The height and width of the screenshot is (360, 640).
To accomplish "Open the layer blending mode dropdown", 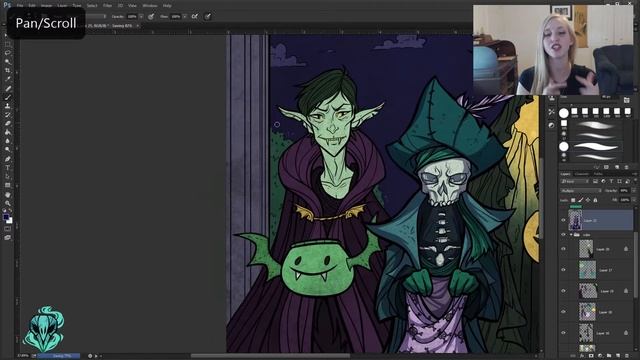I will [581, 191].
